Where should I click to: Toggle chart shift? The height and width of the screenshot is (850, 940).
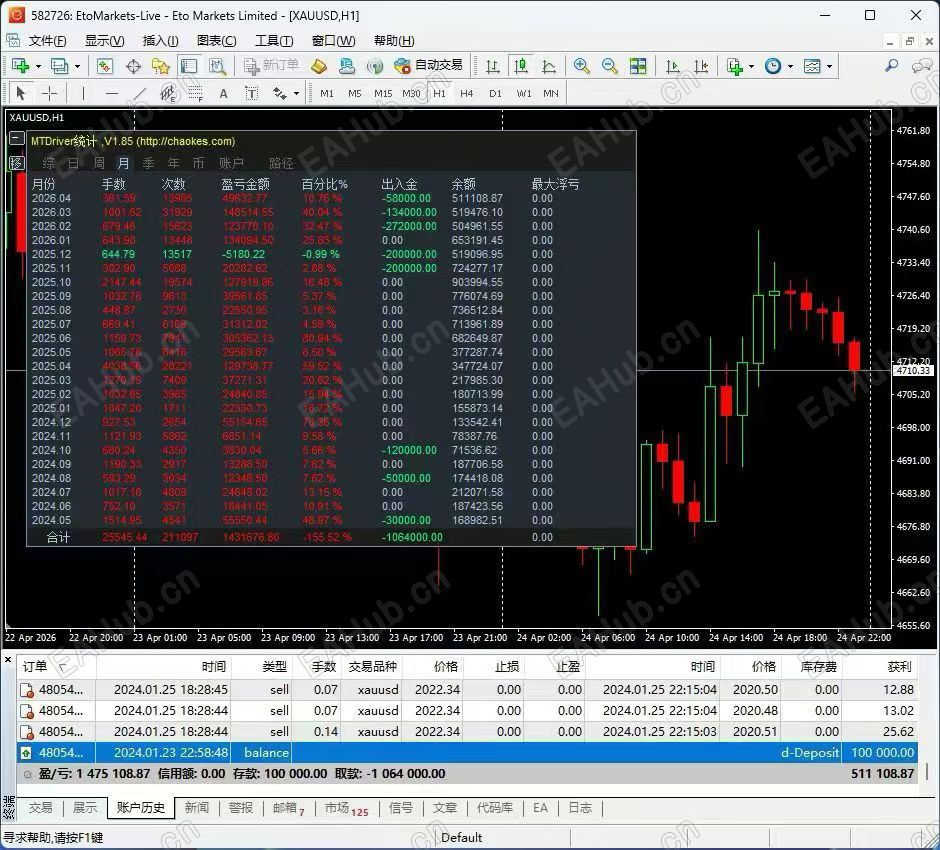tap(701, 66)
